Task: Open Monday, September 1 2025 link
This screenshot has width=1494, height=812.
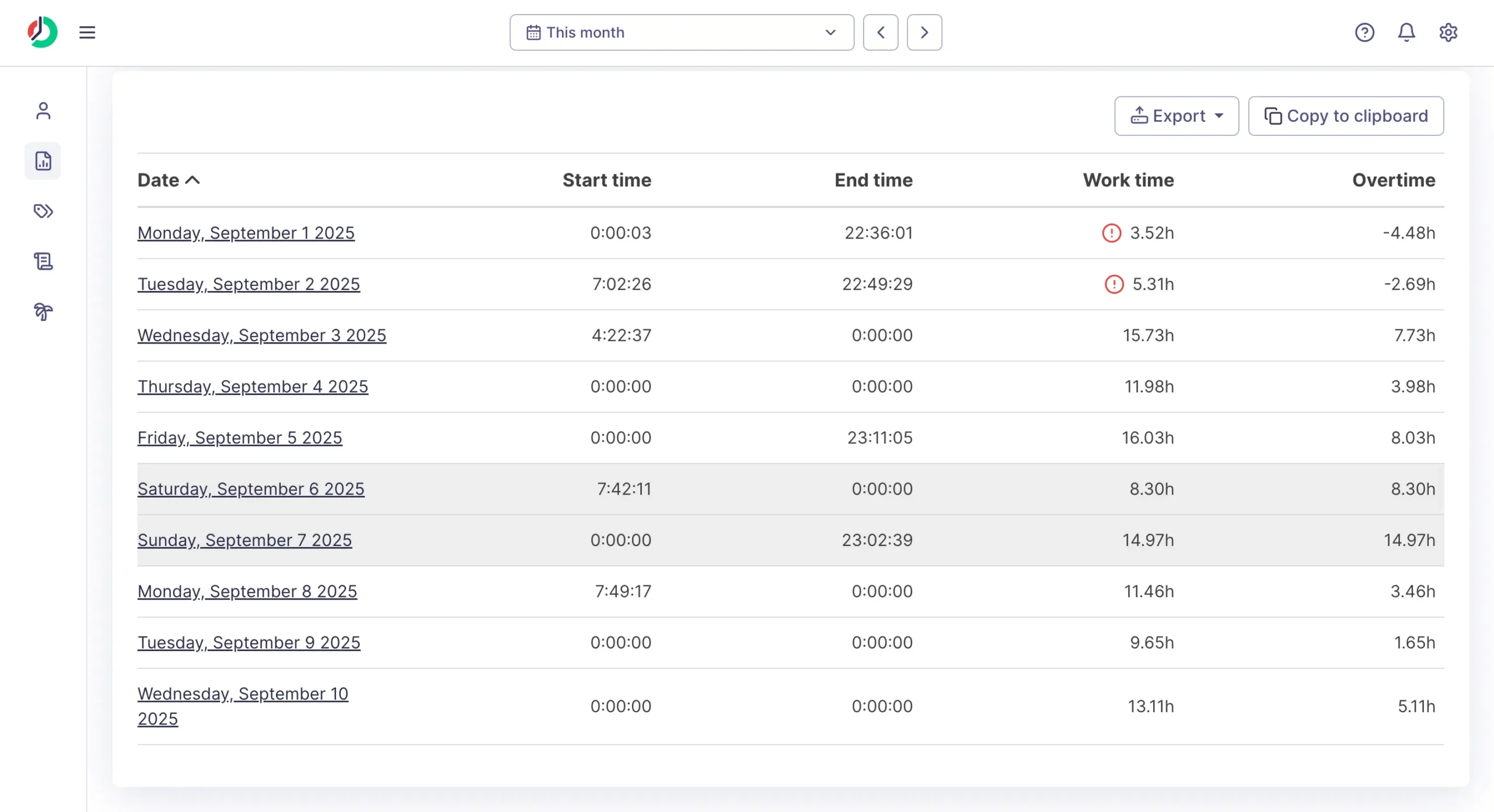Action: tap(246, 233)
